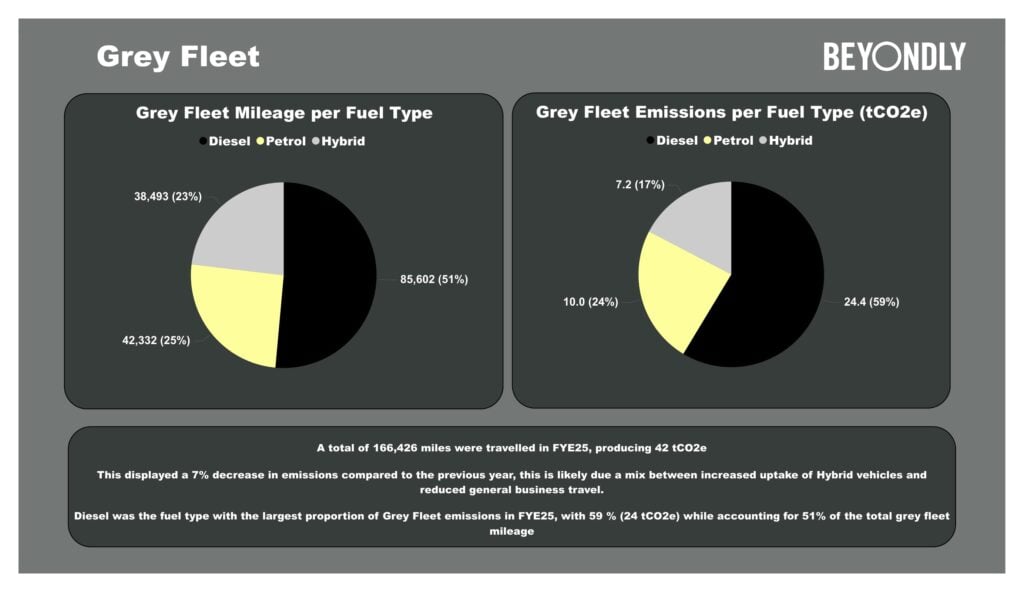This screenshot has height=592, width=1024.
Task: Click the Grey Fleet Mileage per Fuel Type title
Action: 284,113
